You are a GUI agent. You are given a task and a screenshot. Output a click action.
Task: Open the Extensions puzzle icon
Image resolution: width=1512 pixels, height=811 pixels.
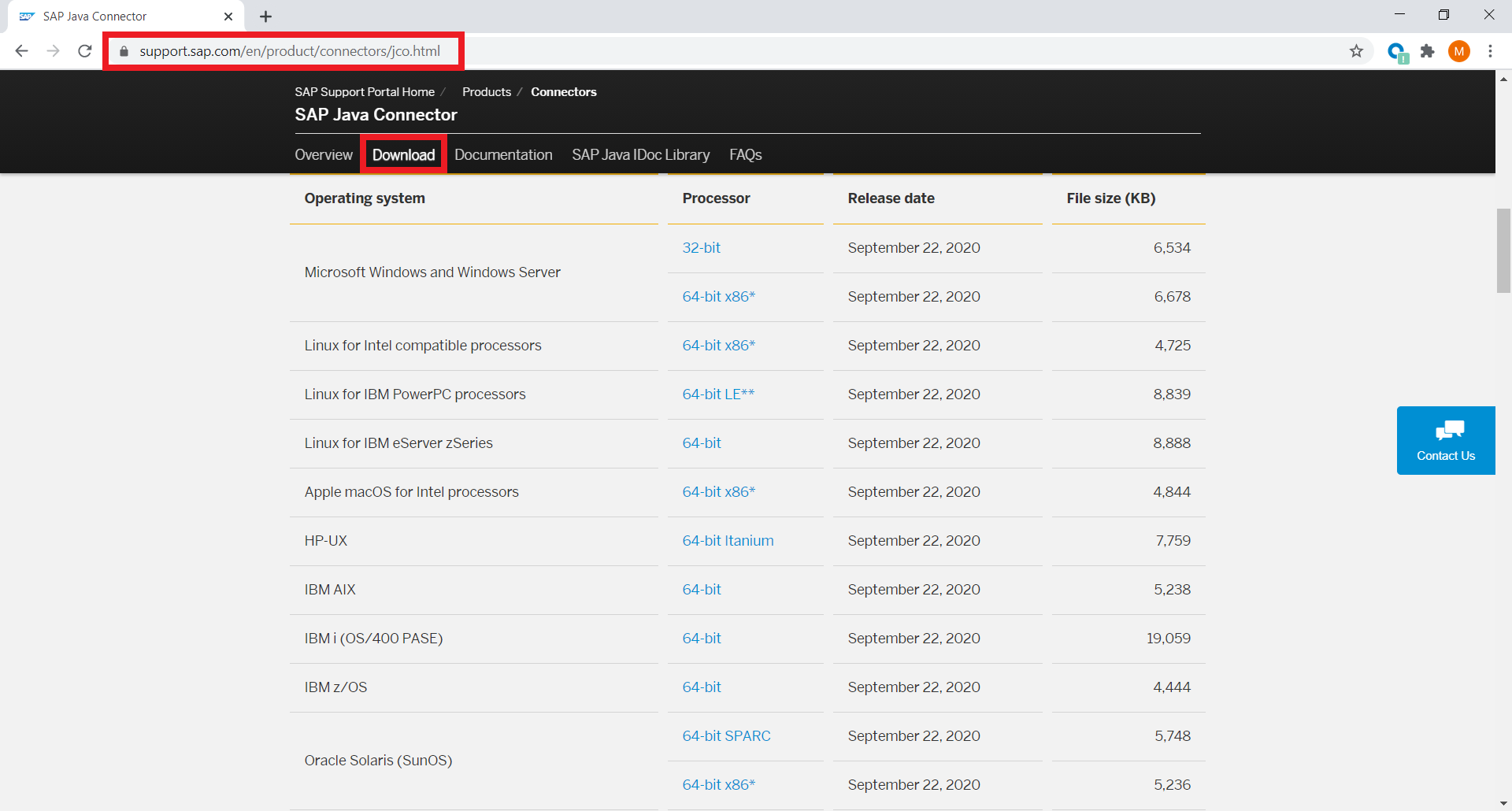coord(1427,51)
